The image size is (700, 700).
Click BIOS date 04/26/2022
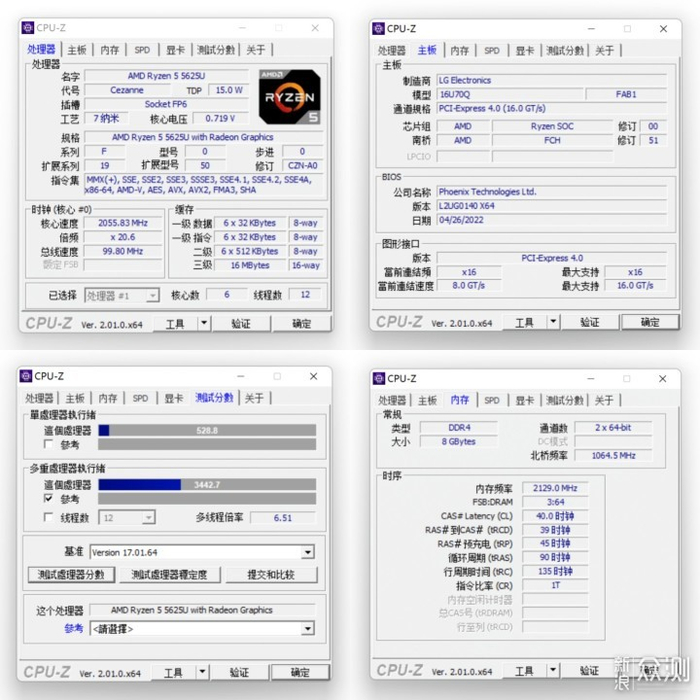click(552, 220)
